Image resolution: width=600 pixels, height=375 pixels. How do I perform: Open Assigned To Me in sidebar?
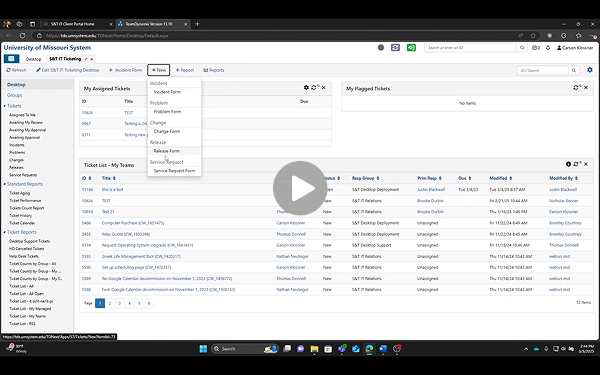22,115
